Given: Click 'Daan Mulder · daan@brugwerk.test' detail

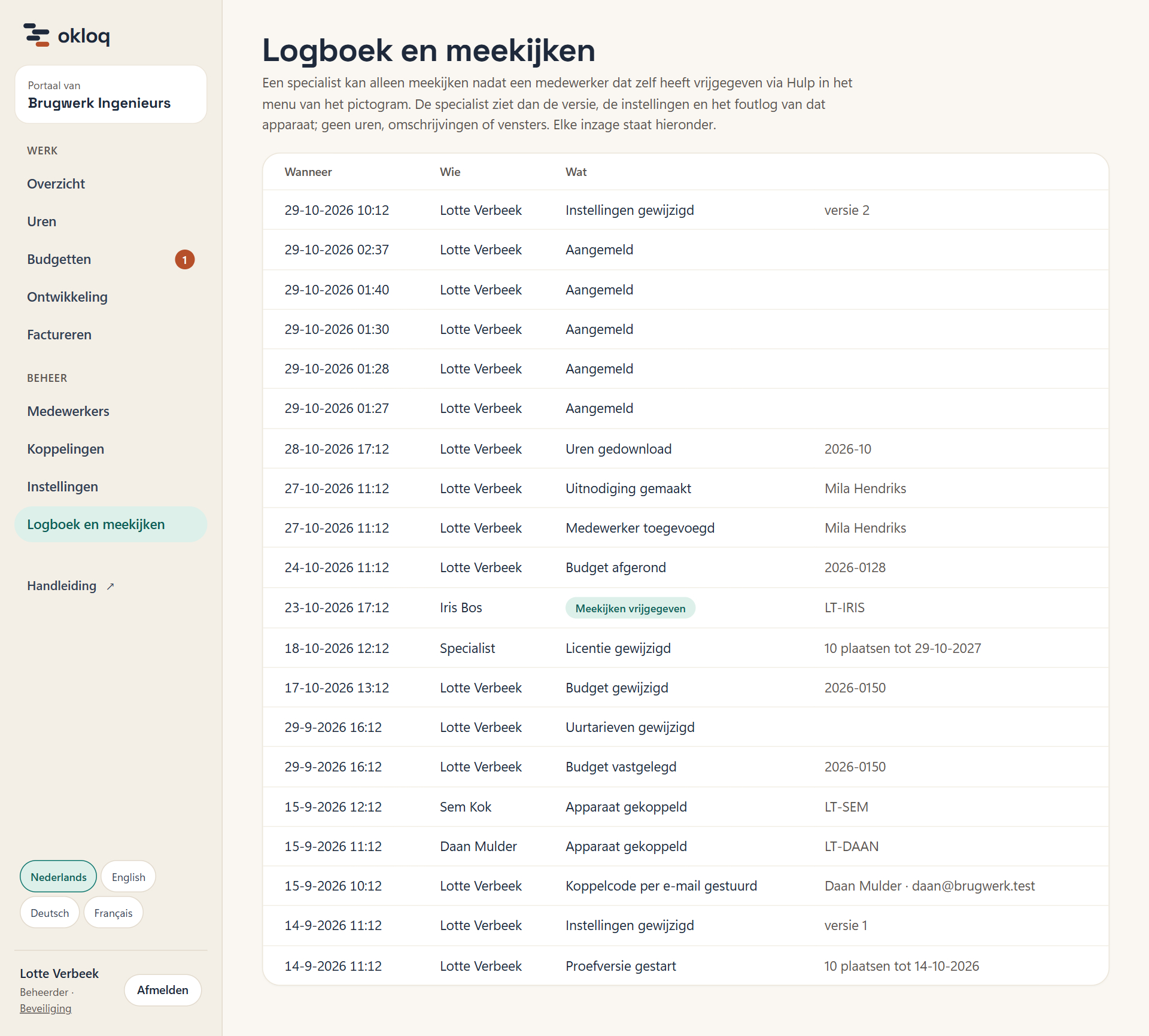Looking at the screenshot, I should pos(929,886).
